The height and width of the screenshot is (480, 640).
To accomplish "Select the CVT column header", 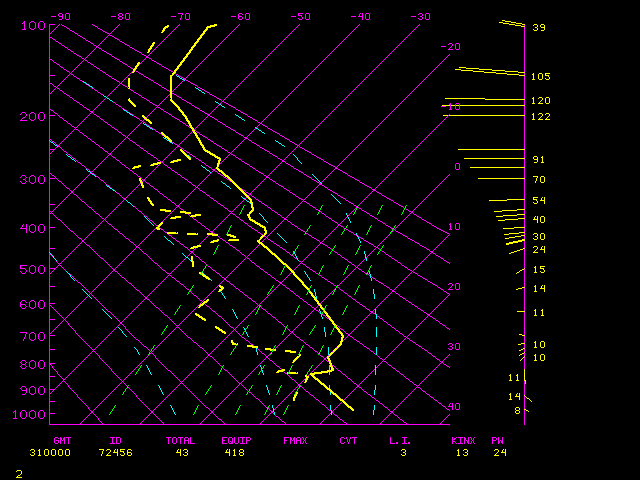I will tap(348, 441).
